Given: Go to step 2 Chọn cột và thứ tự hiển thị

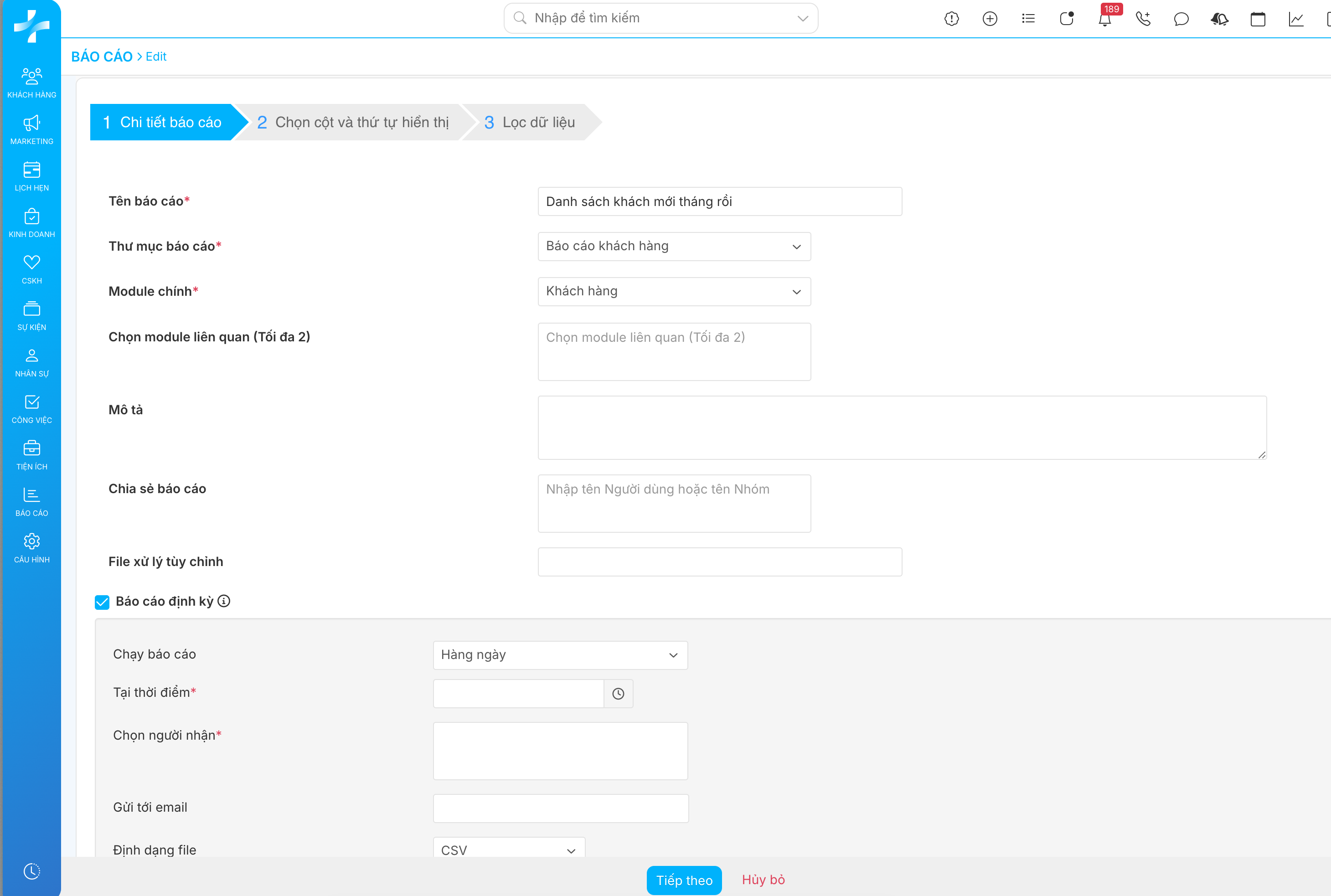Looking at the screenshot, I should pyautogui.click(x=353, y=122).
